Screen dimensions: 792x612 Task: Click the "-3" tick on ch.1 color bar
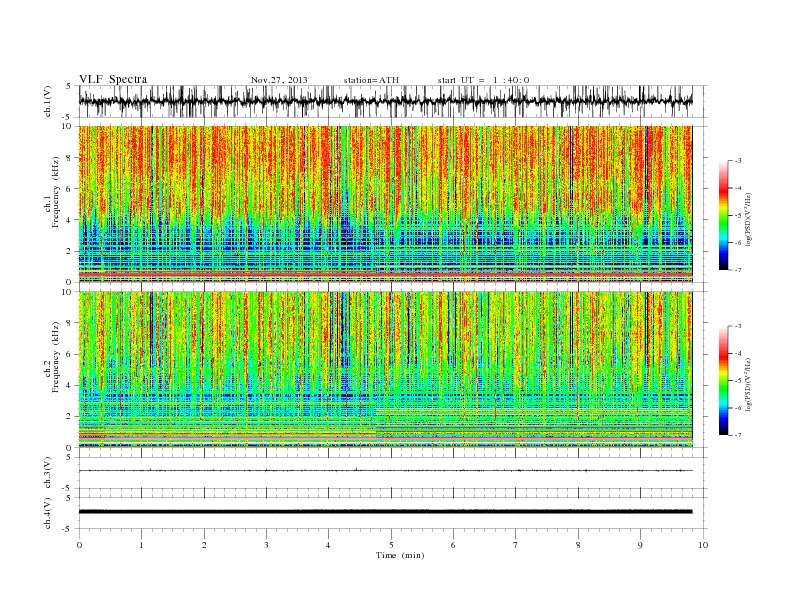click(738, 161)
